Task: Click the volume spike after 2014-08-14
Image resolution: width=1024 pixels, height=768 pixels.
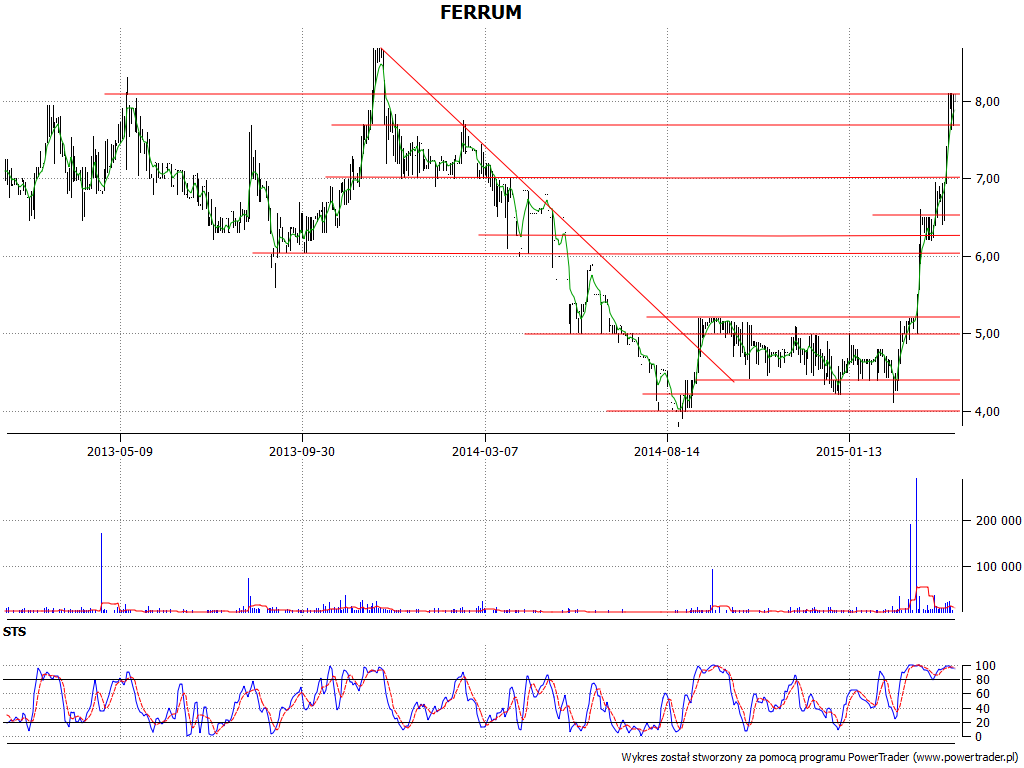Action: (712, 590)
